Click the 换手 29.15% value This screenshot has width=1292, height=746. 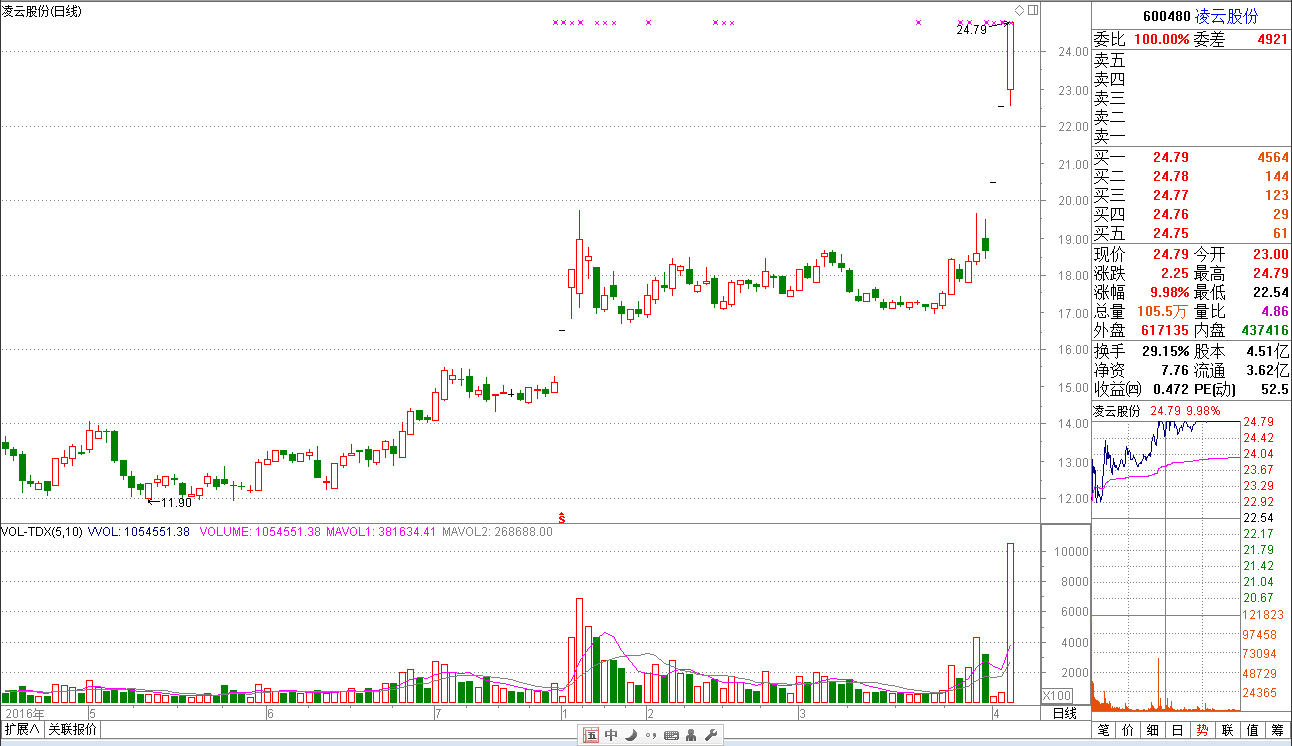click(1166, 352)
